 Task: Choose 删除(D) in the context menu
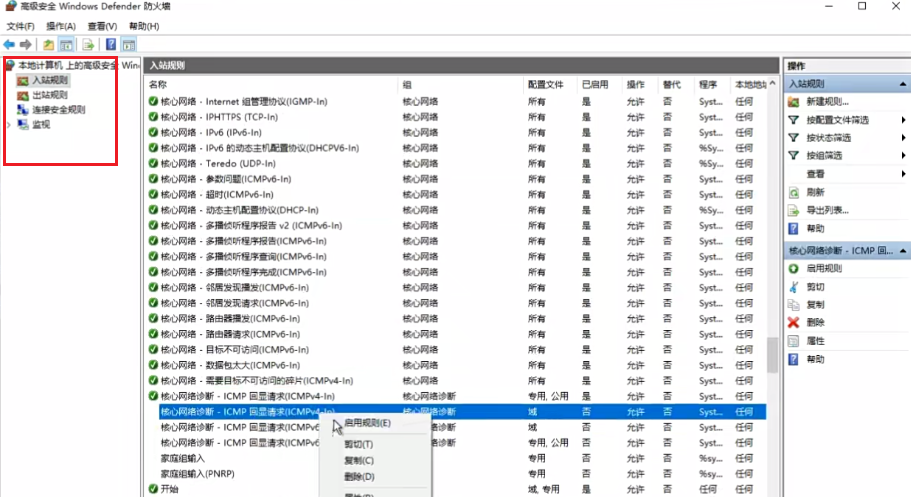point(359,477)
